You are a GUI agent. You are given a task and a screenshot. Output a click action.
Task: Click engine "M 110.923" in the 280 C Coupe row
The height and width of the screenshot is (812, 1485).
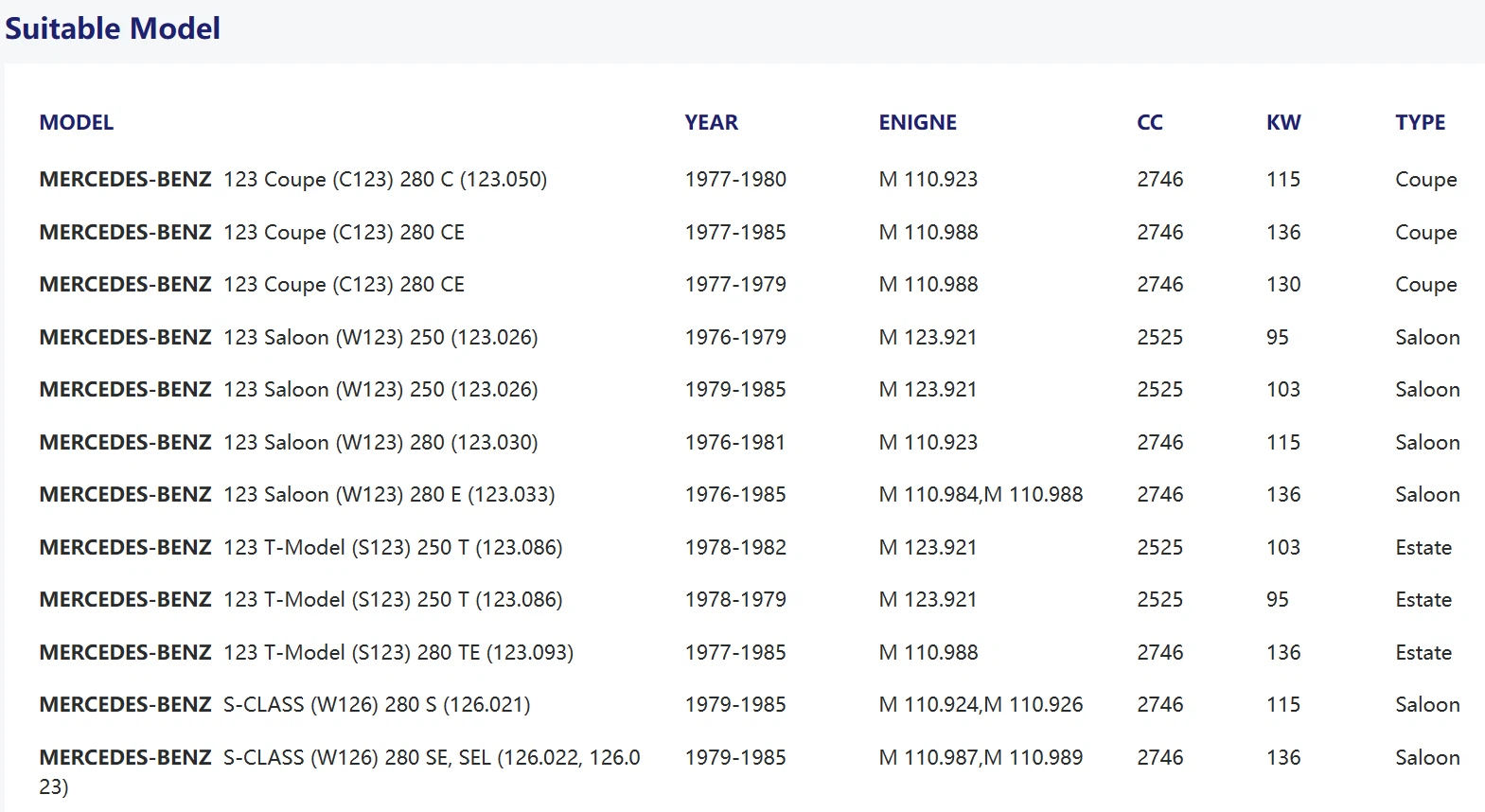[x=928, y=179]
